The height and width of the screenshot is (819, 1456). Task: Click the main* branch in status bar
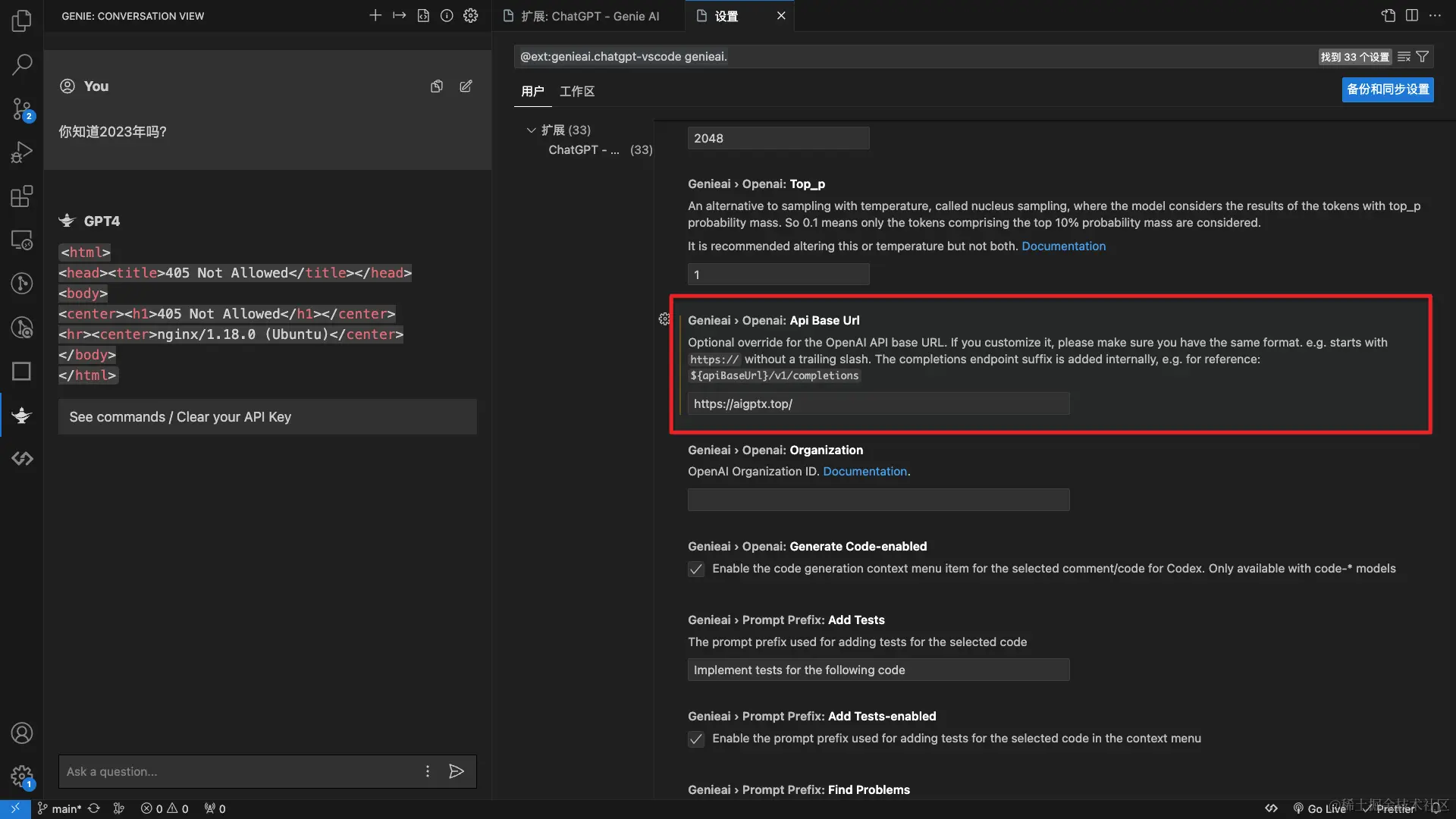click(x=59, y=808)
